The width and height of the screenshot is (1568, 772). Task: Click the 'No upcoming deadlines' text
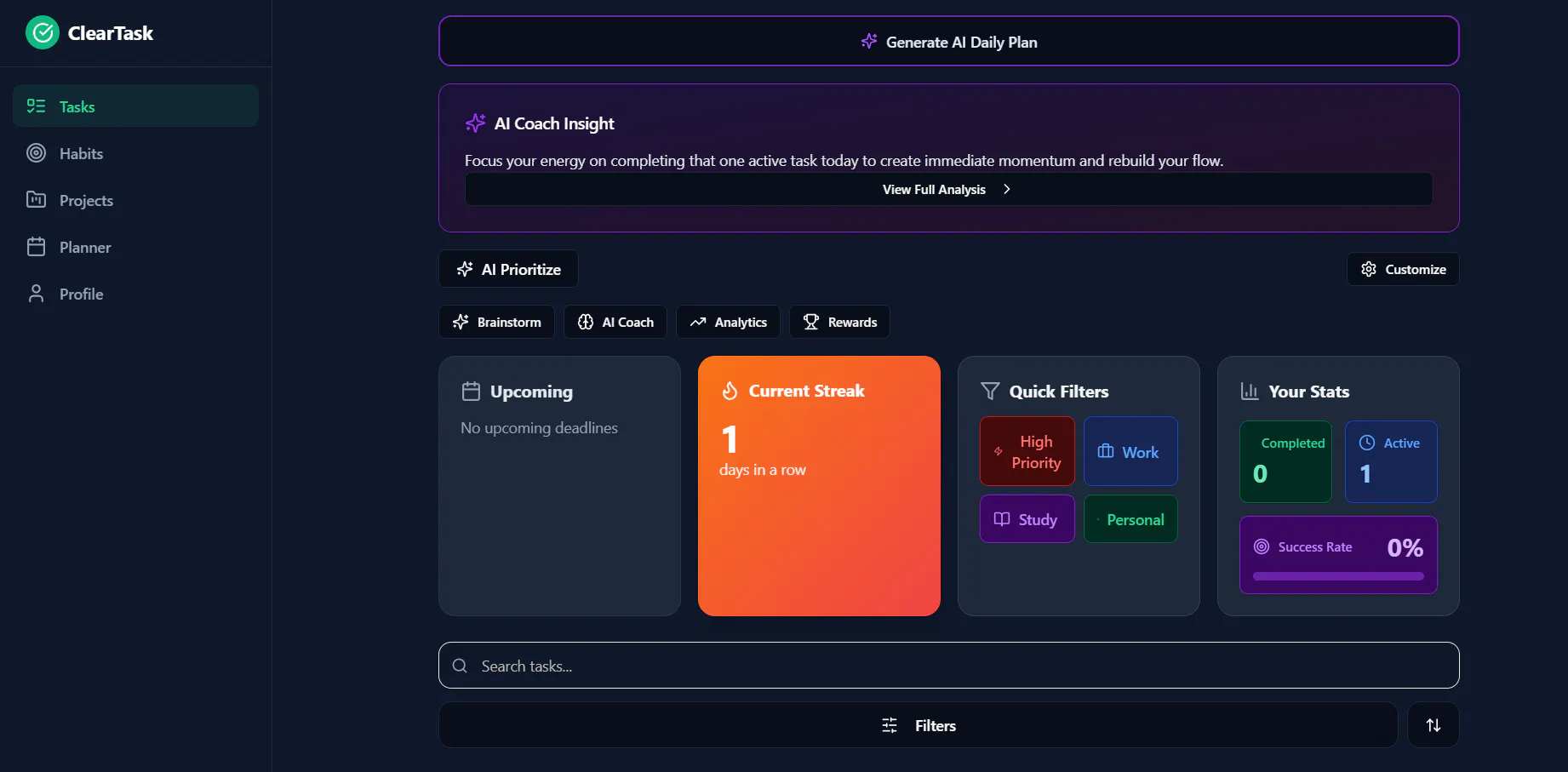pos(539,427)
